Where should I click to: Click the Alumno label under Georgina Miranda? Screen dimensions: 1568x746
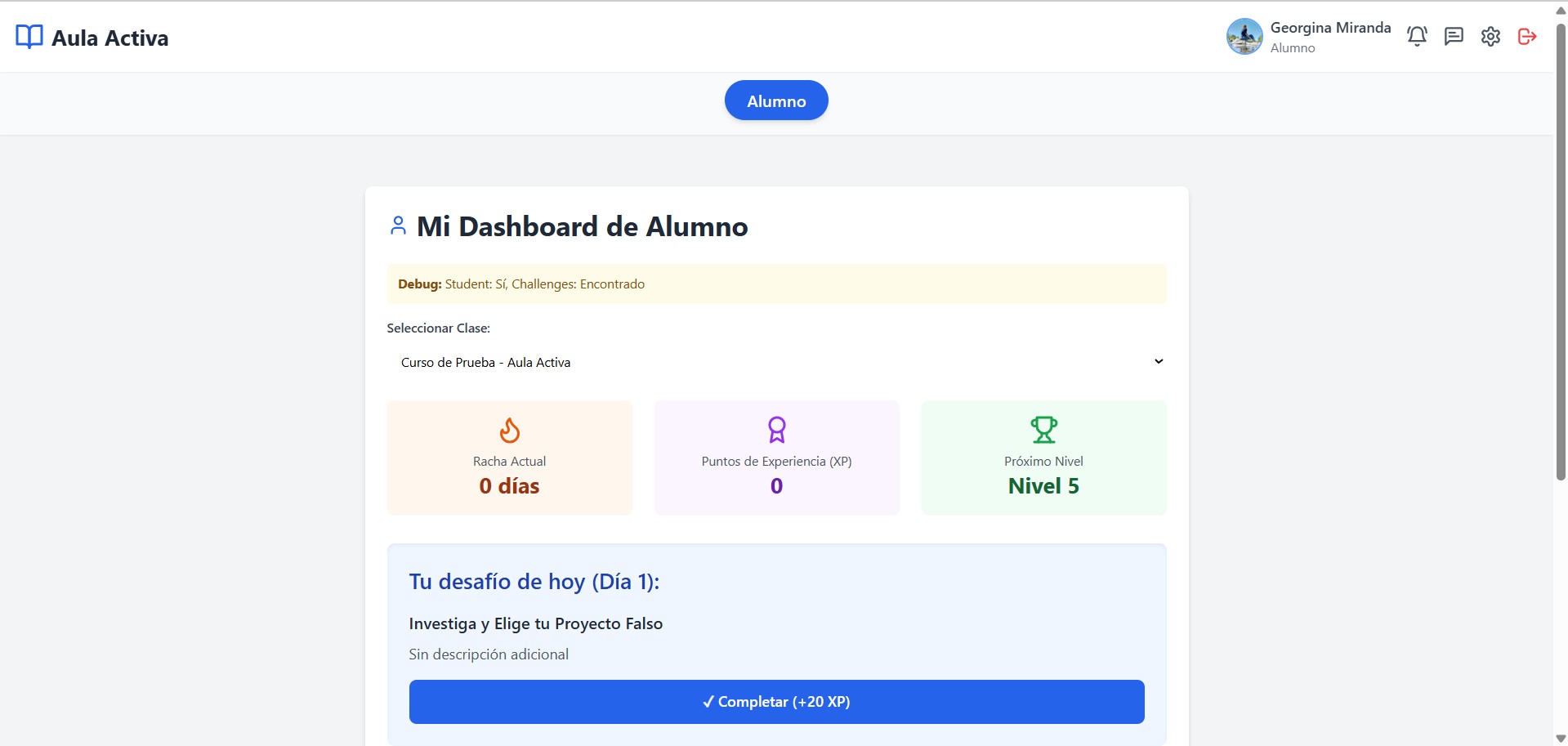(x=1293, y=47)
